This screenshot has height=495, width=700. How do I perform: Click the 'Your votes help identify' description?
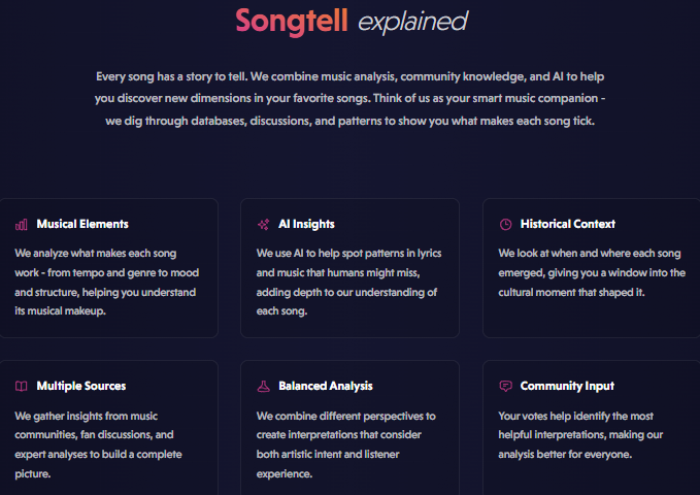(581, 435)
